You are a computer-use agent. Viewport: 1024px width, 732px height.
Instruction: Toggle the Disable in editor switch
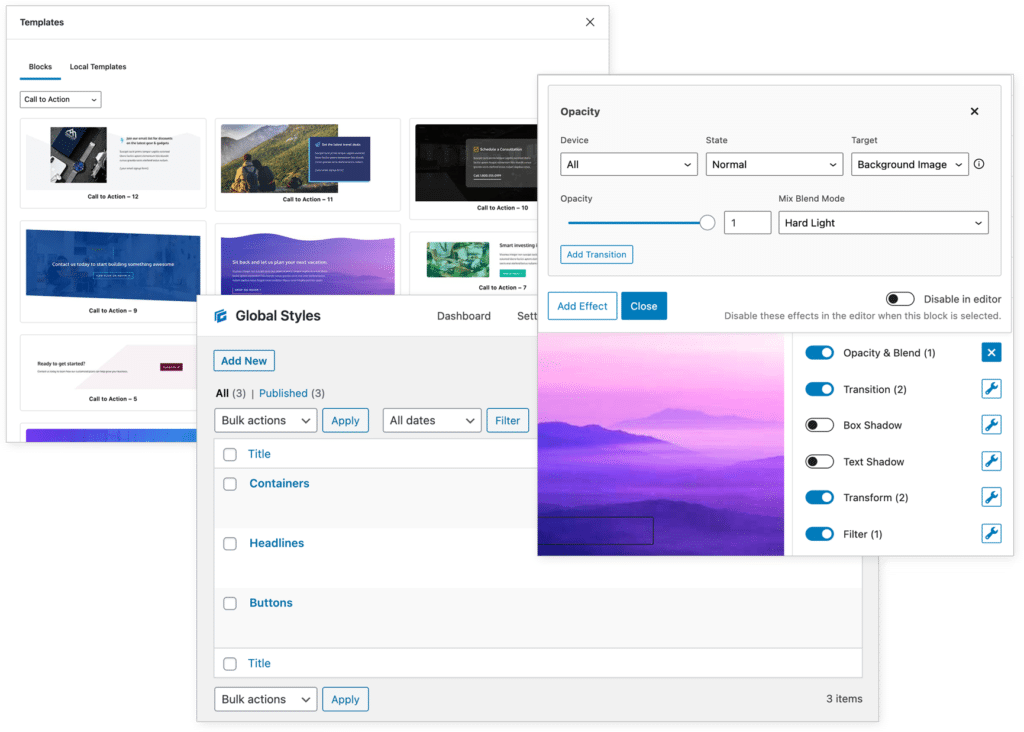coord(900,298)
